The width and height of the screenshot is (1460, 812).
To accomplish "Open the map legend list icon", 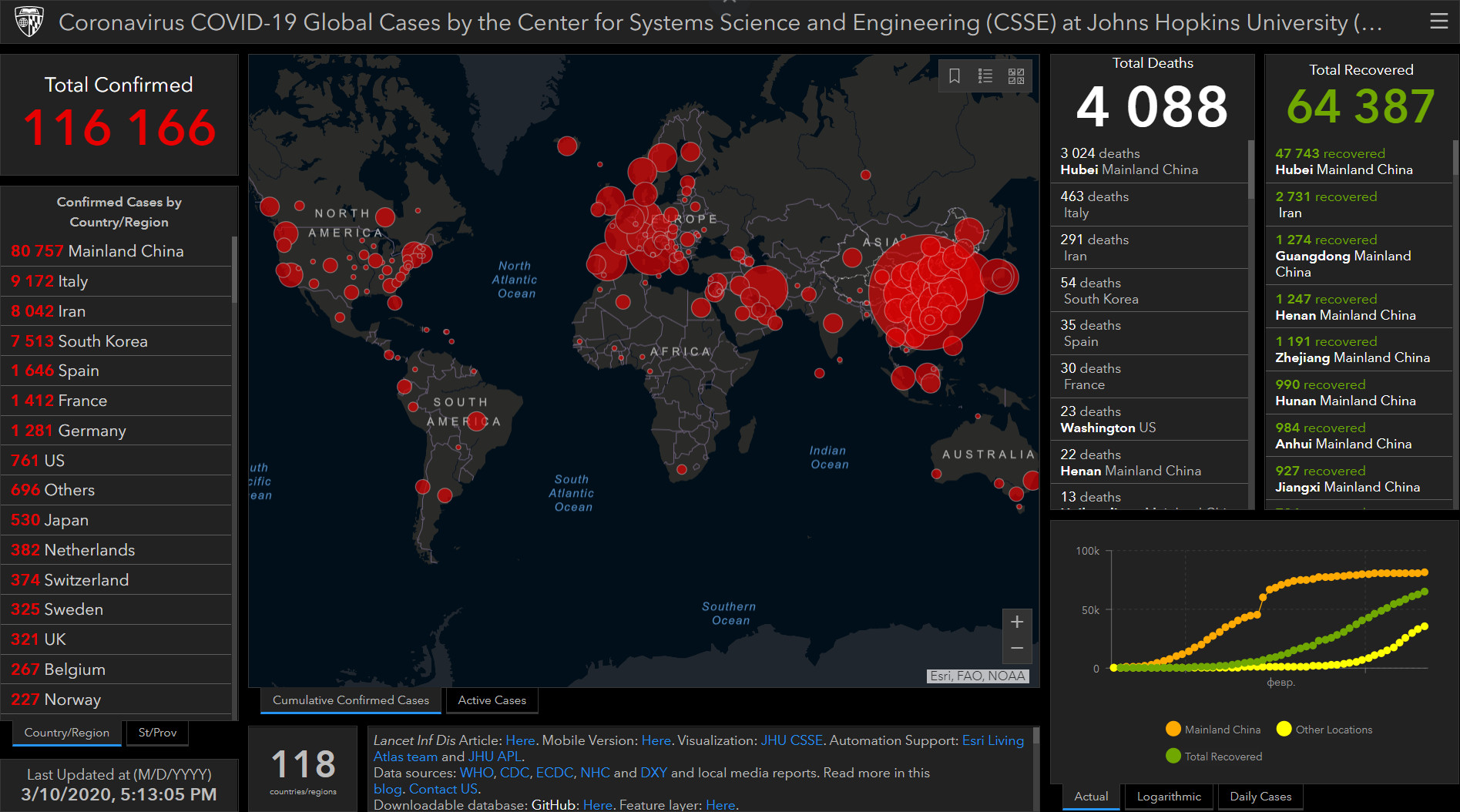I will click(985, 75).
